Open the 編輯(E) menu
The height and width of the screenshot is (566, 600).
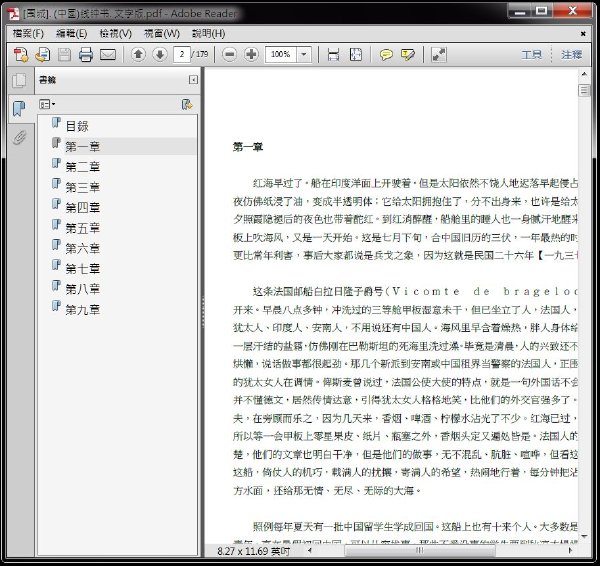click(x=72, y=34)
